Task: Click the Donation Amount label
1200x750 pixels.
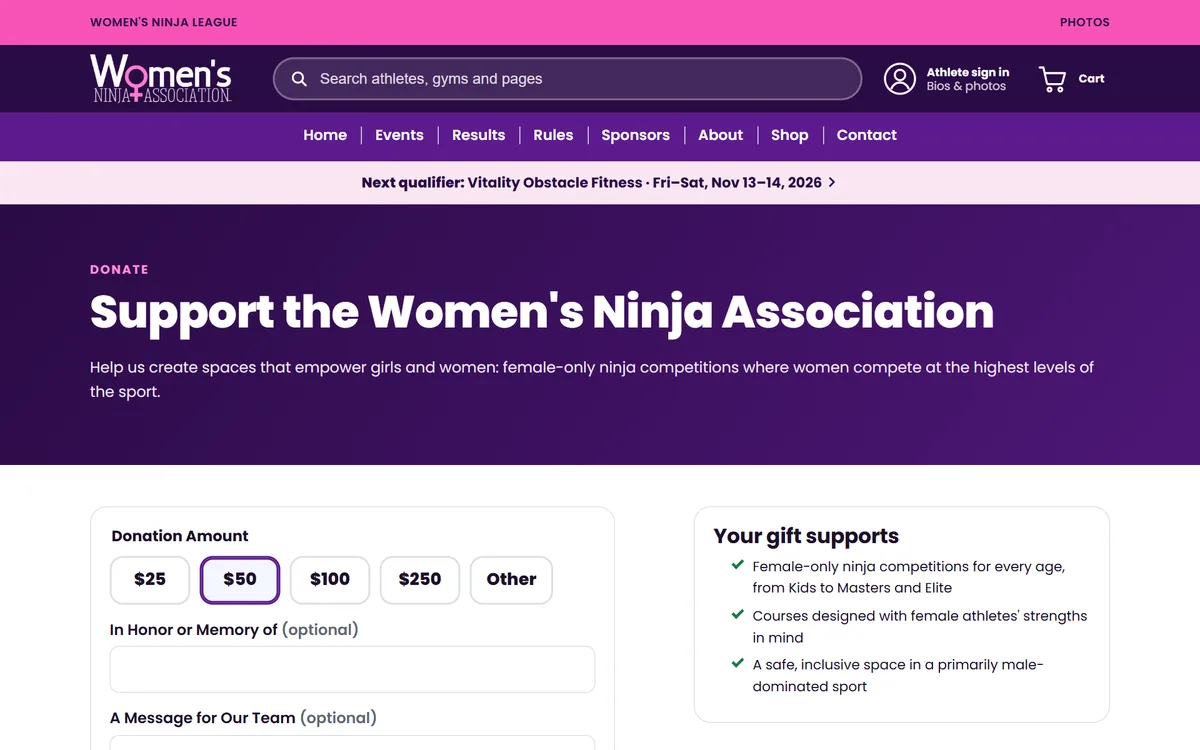Action: click(x=180, y=536)
